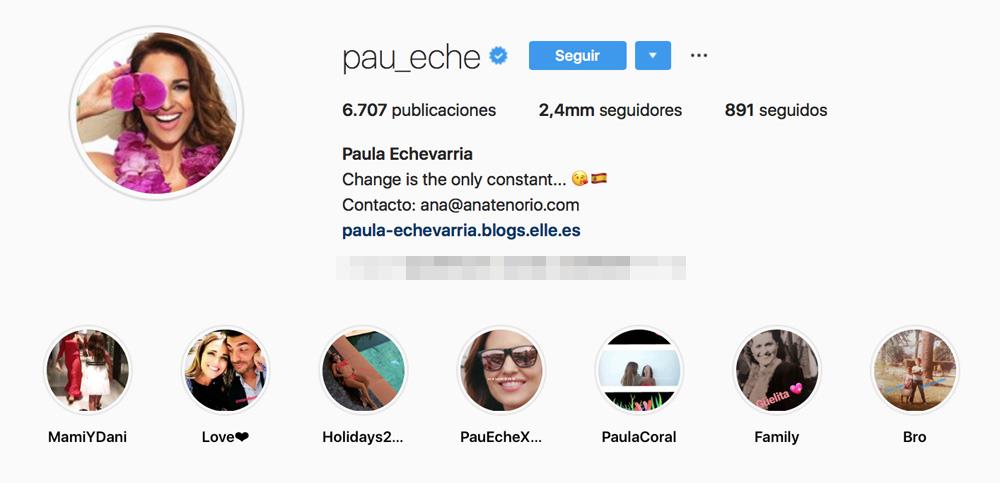Open the PaulaCoral story highlight

pyautogui.click(x=639, y=371)
